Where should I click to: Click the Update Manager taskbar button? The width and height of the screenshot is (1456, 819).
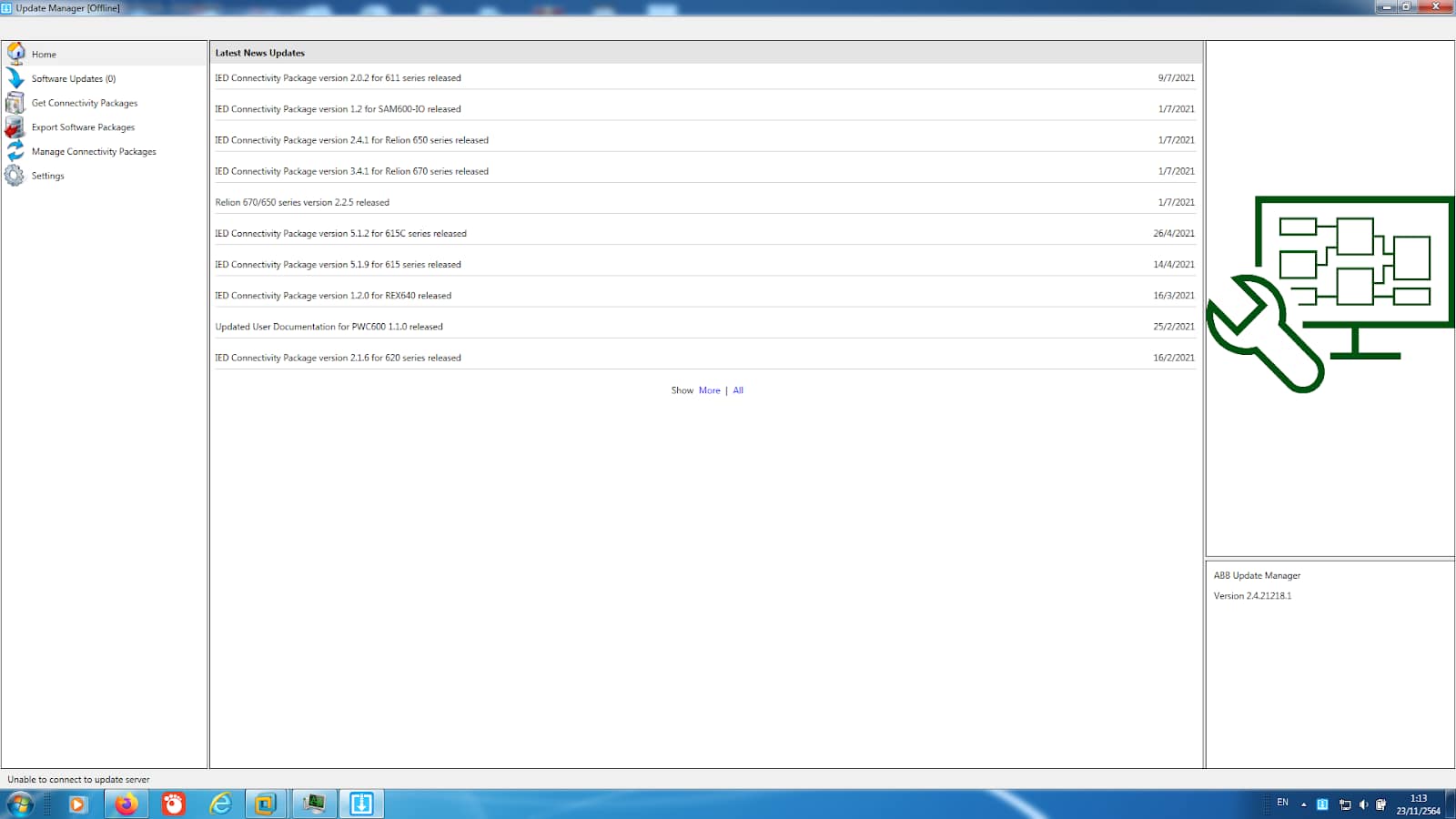361,804
